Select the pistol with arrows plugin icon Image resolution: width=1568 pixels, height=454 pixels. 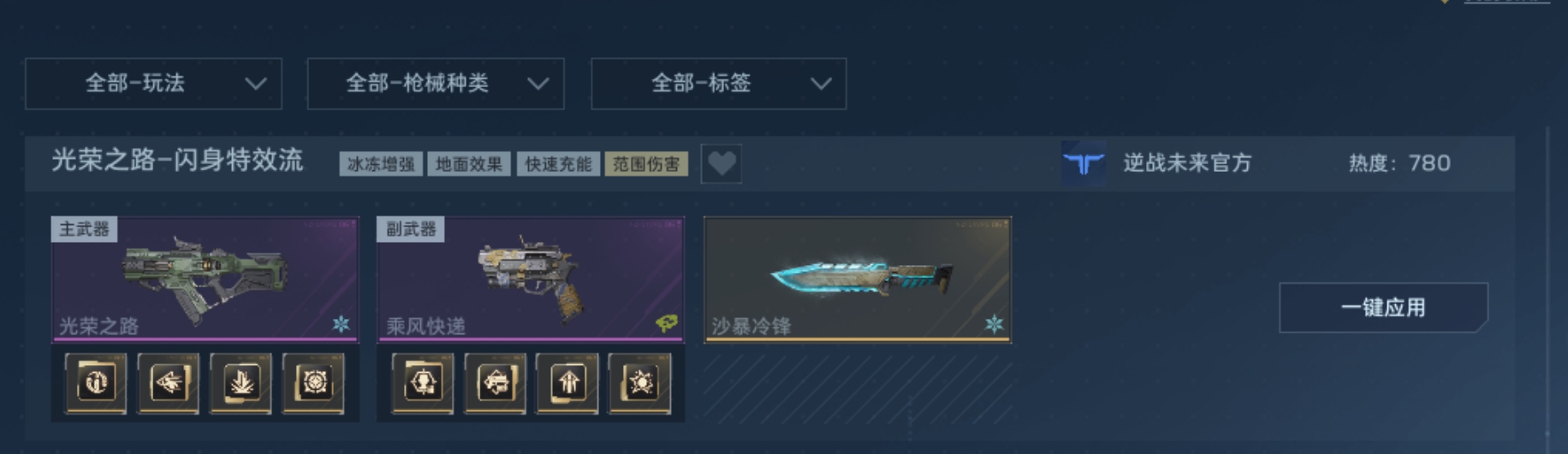point(496,383)
